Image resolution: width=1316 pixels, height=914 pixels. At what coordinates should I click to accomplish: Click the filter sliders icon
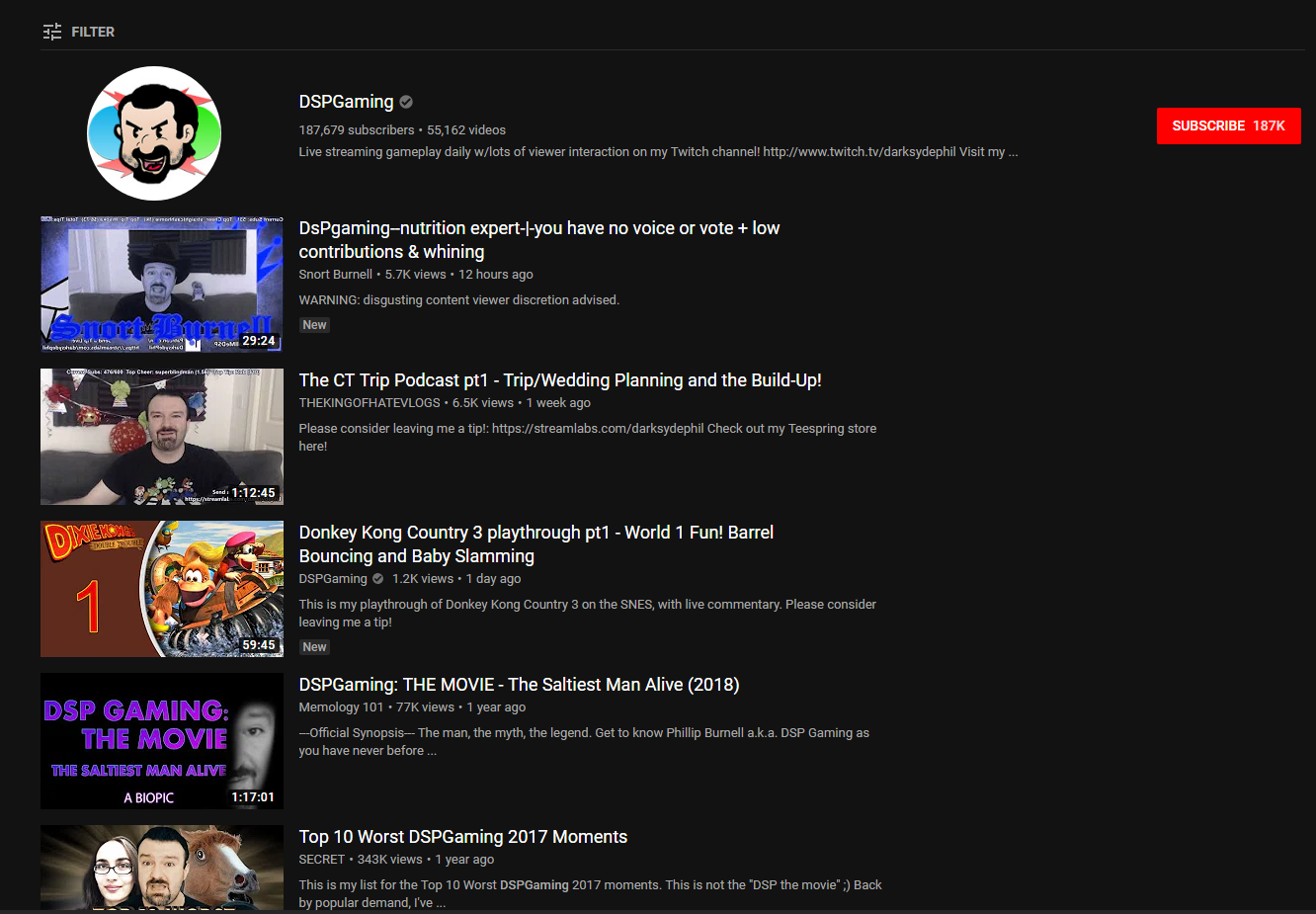[52, 32]
